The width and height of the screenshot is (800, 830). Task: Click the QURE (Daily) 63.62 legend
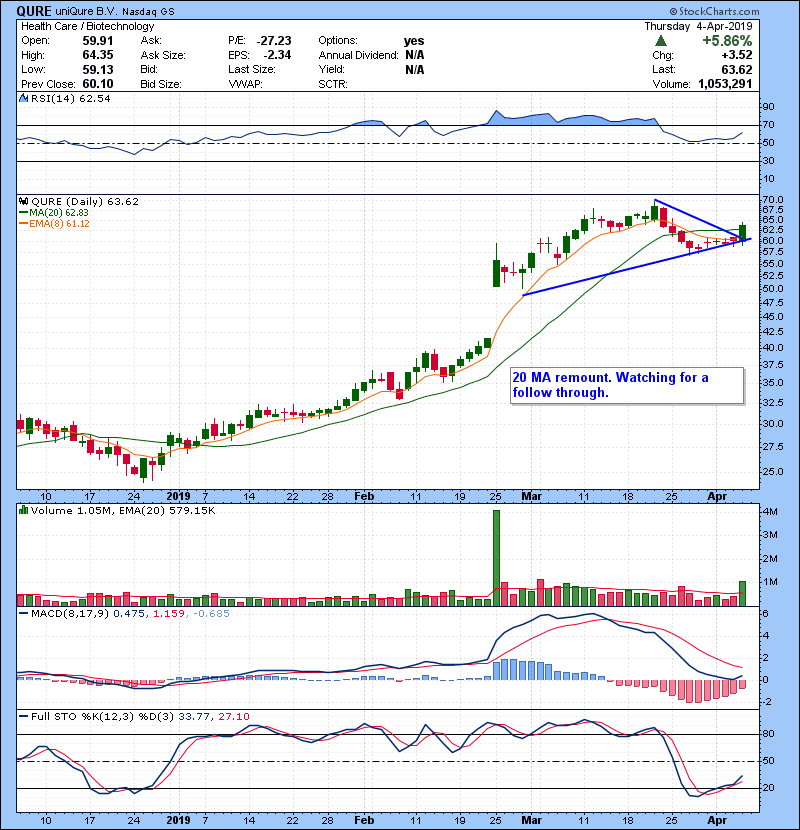(85, 202)
